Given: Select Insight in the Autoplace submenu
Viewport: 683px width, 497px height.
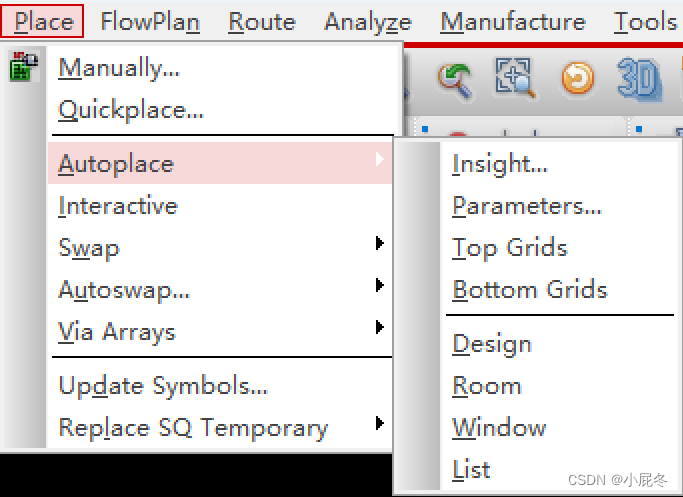Looking at the screenshot, I should 500,165.
